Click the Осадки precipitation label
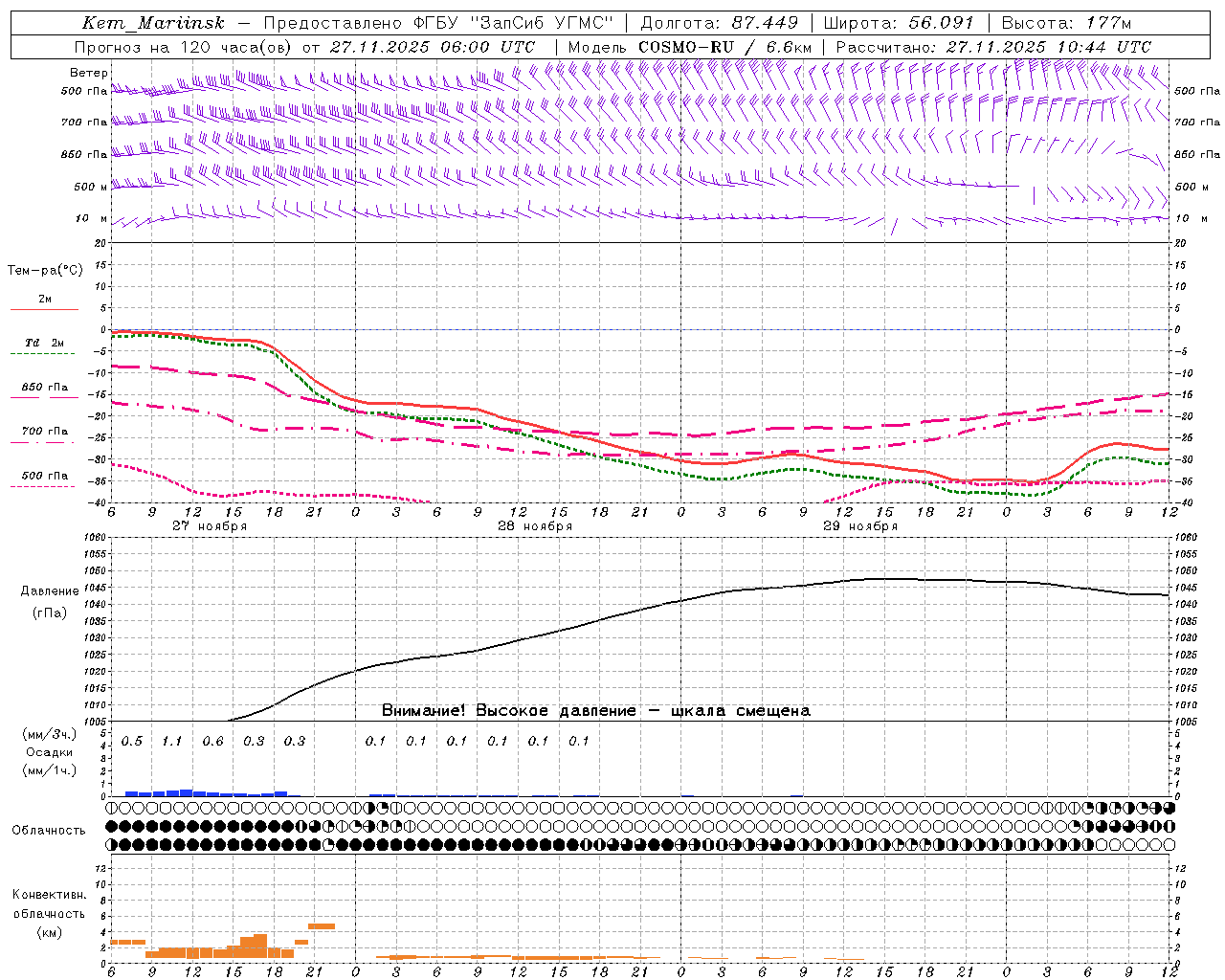Screen dimensions: 1225x980 pyautogui.click(x=50, y=752)
